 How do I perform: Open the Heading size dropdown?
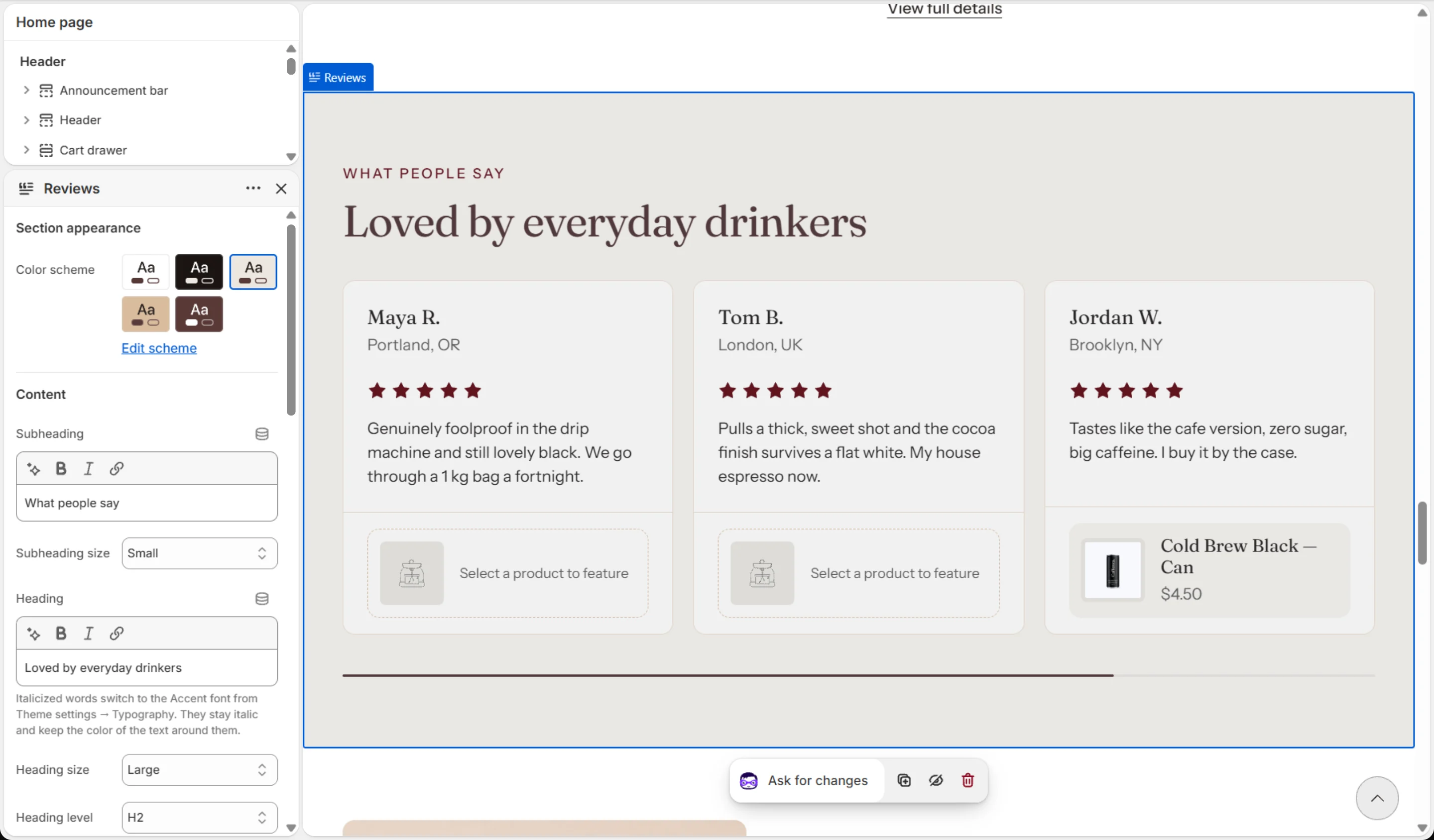click(200, 770)
